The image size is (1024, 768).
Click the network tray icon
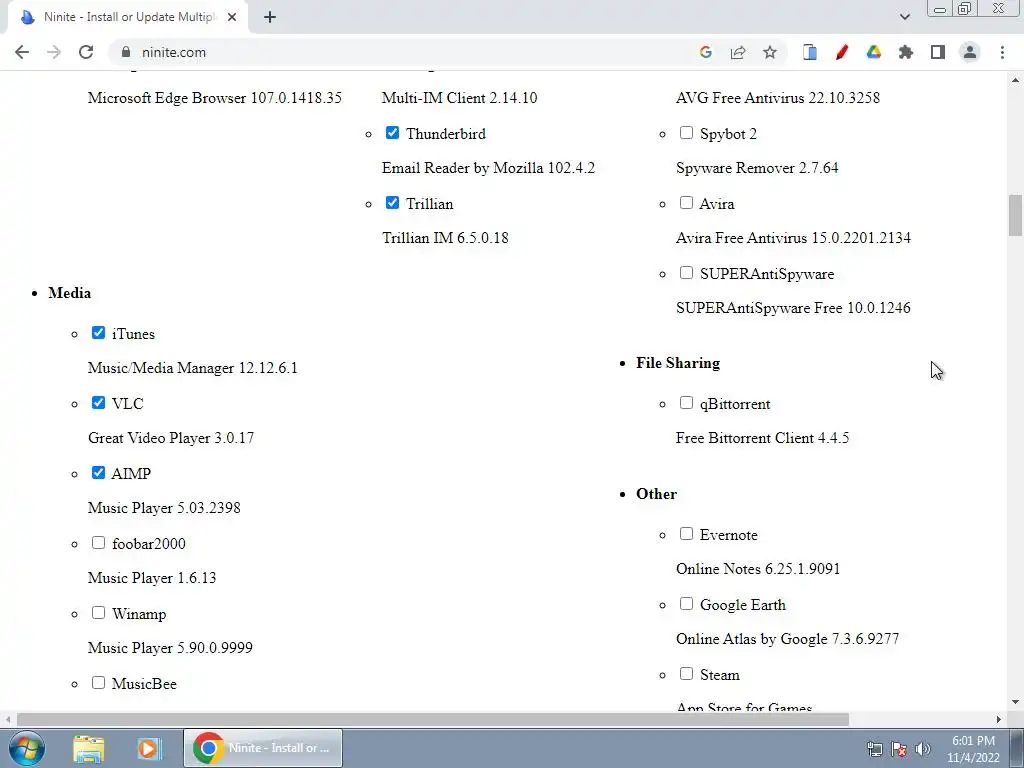[874, 748]
